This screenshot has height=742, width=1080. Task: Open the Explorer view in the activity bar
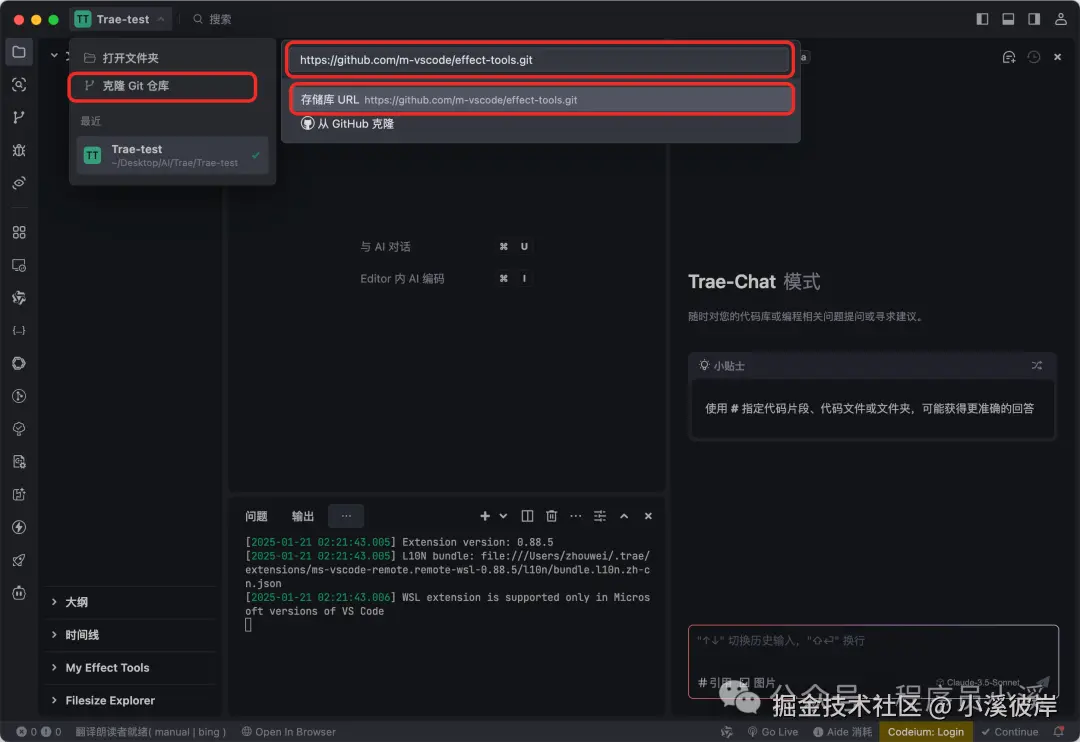(19, 52)
